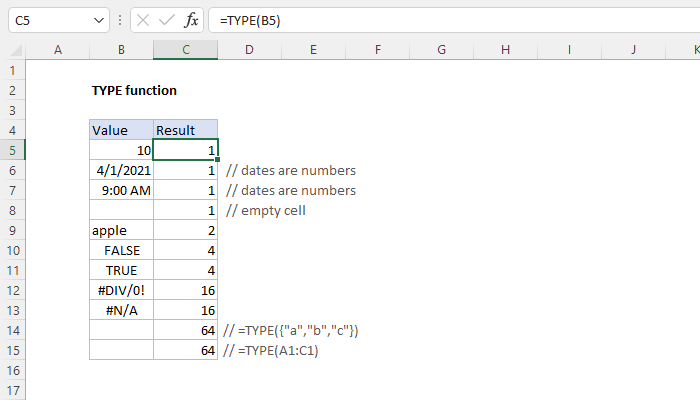Click the selected cell C5 showing 1
Viewport: 700px width, 400px height.
click(x=186, y=150)
